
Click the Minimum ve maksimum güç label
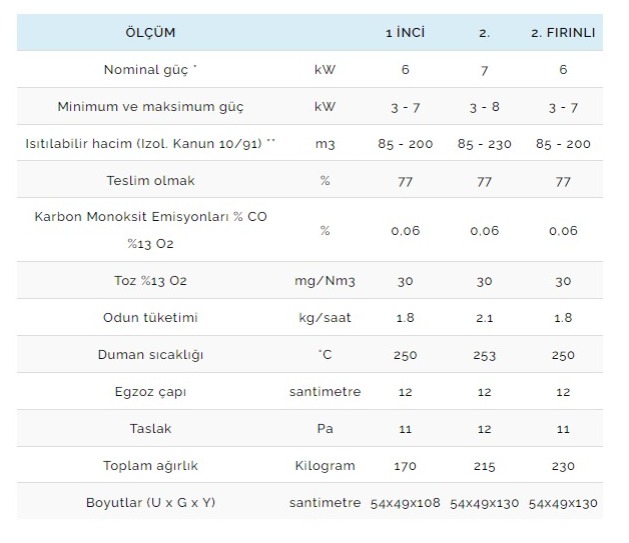coord(150,107)
